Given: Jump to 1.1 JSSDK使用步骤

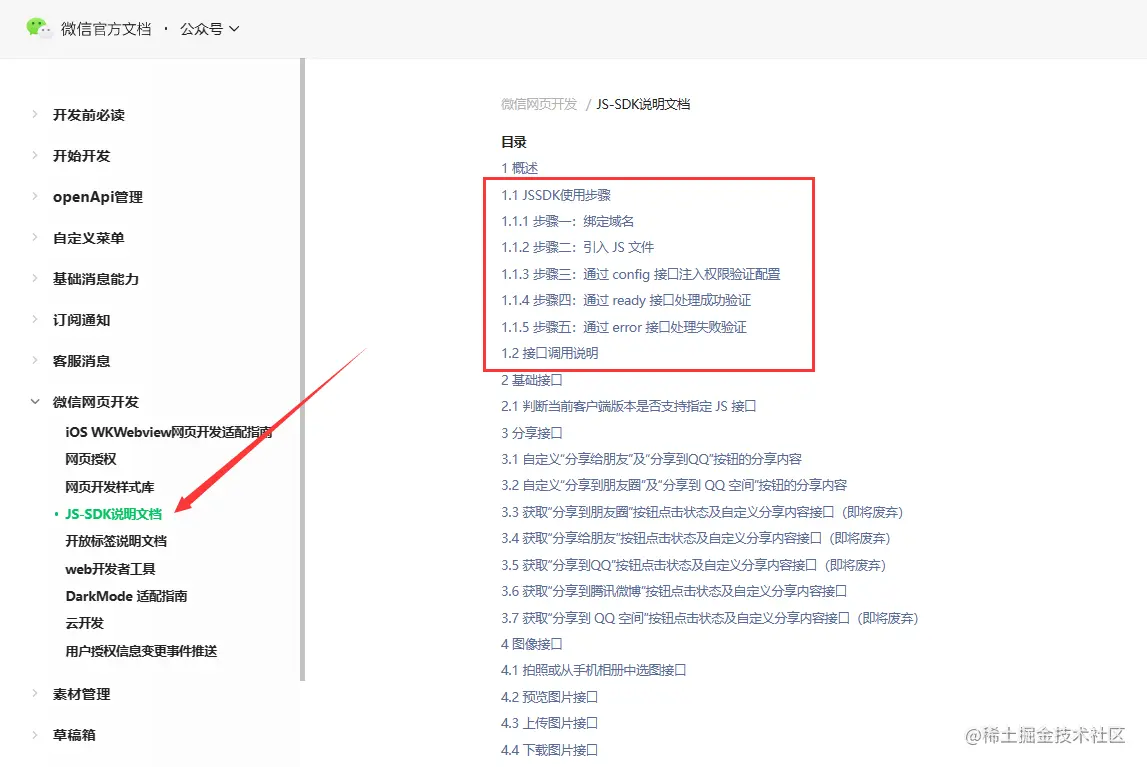Looking at the screenshot, I should (556, 195).
